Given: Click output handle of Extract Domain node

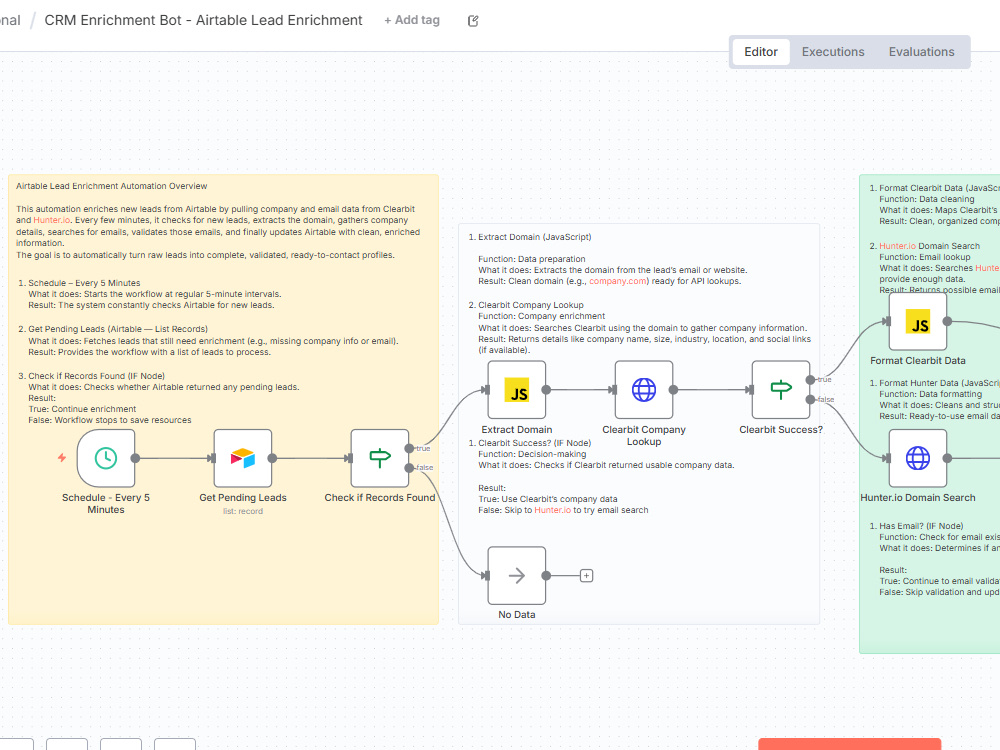Looking at the screenshot, I should click(546, 390).
